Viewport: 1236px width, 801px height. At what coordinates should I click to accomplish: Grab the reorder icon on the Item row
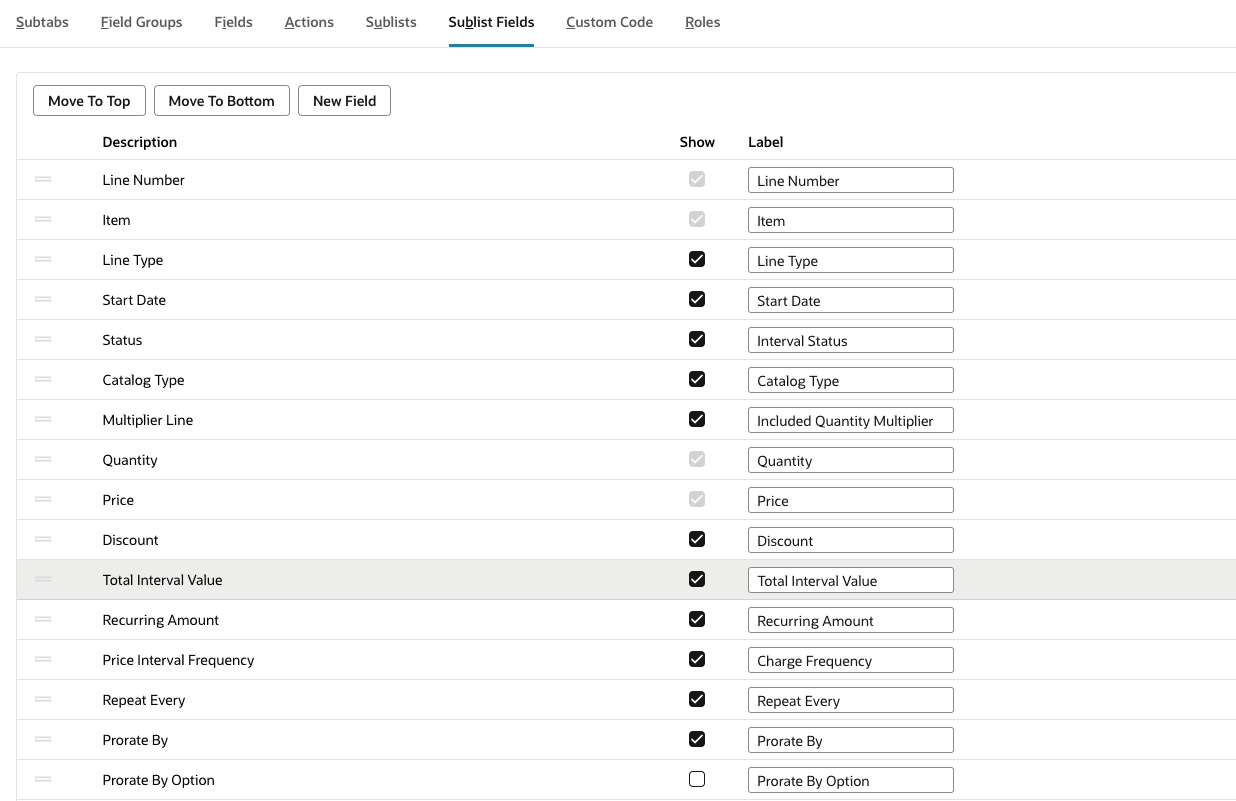pyautogui.click(x=43, y=219)
